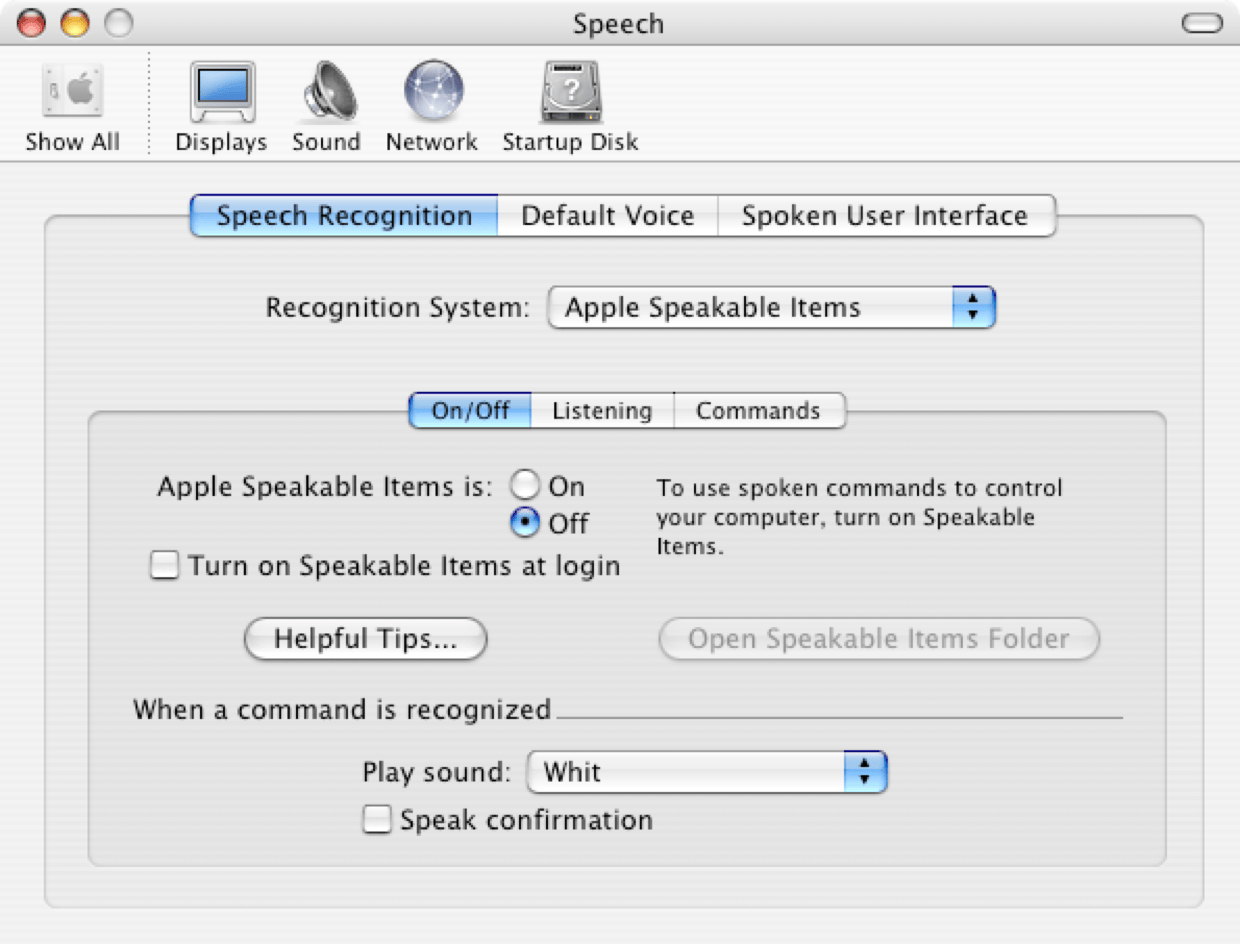The width and height of the screenshot is (1240, 944).
Task: Click the 'Apple Speakable Items is:' label
Action: (326, 487)
